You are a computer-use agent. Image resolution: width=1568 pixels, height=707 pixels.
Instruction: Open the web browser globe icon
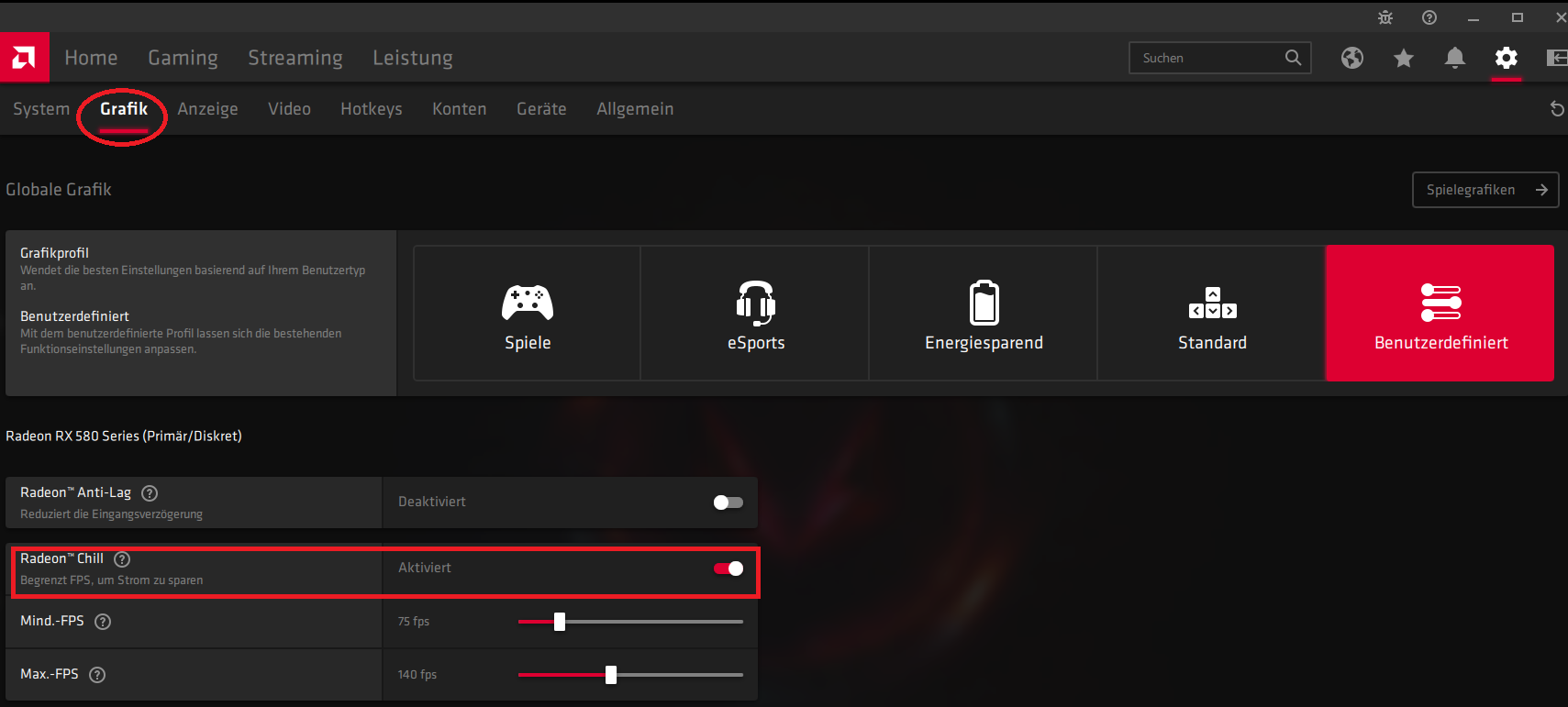(x=1352, y=58)
